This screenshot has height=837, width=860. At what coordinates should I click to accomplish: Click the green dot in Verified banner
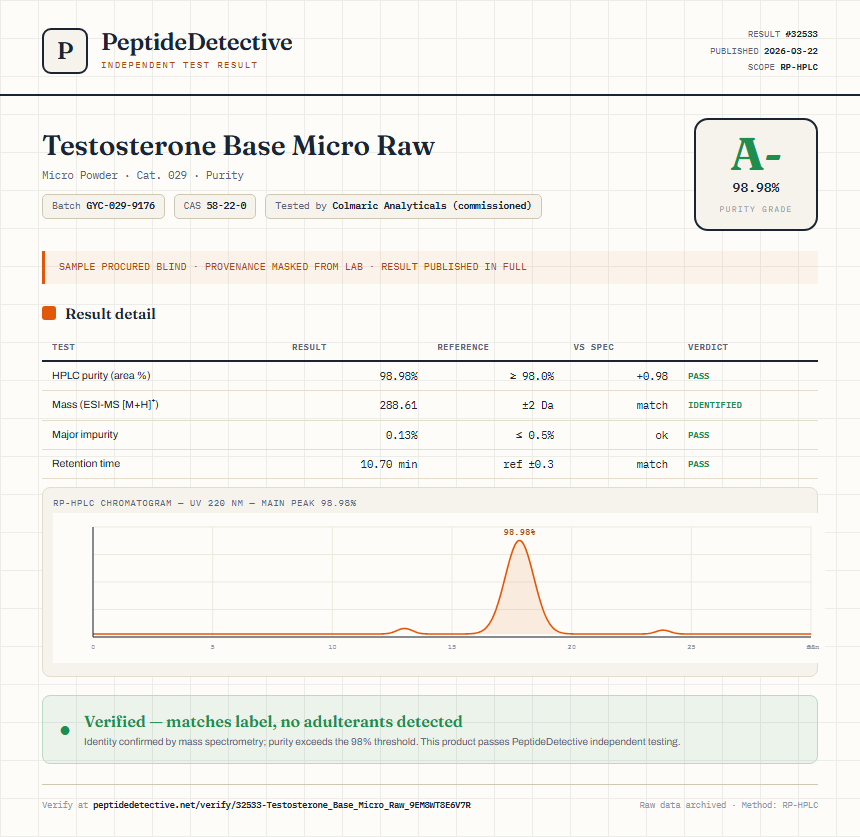point(65,730)
